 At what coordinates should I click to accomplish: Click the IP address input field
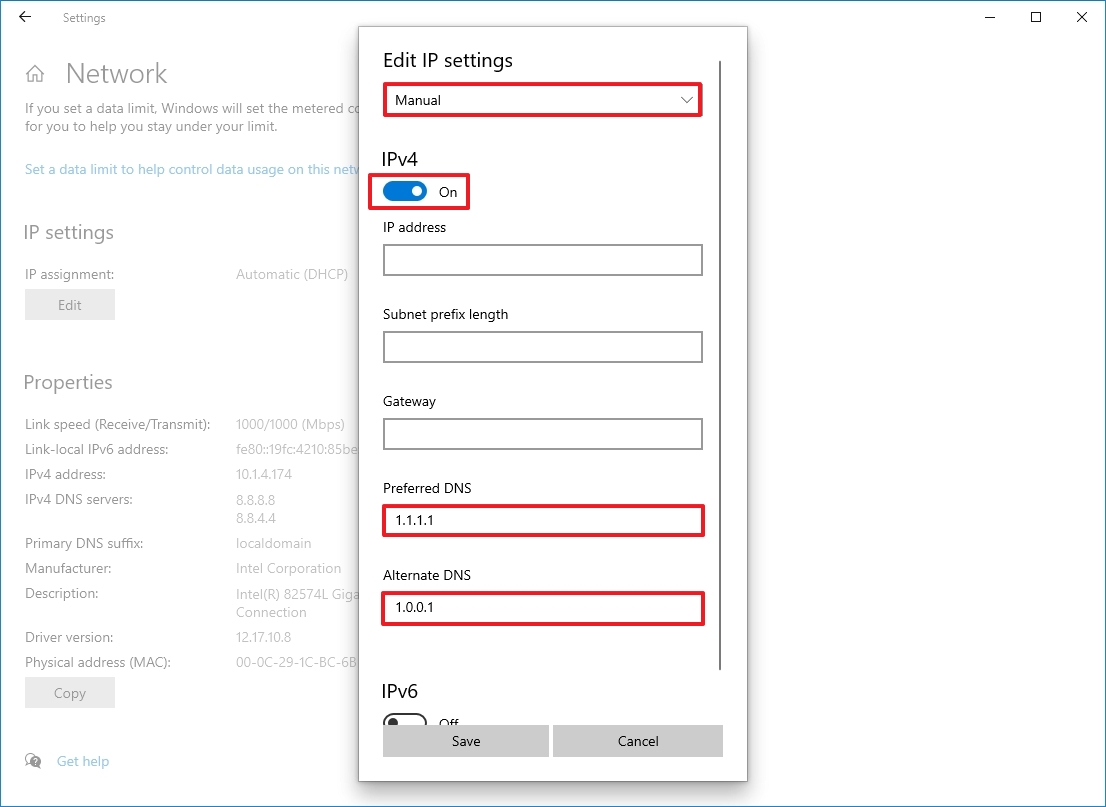pos(542,260)
